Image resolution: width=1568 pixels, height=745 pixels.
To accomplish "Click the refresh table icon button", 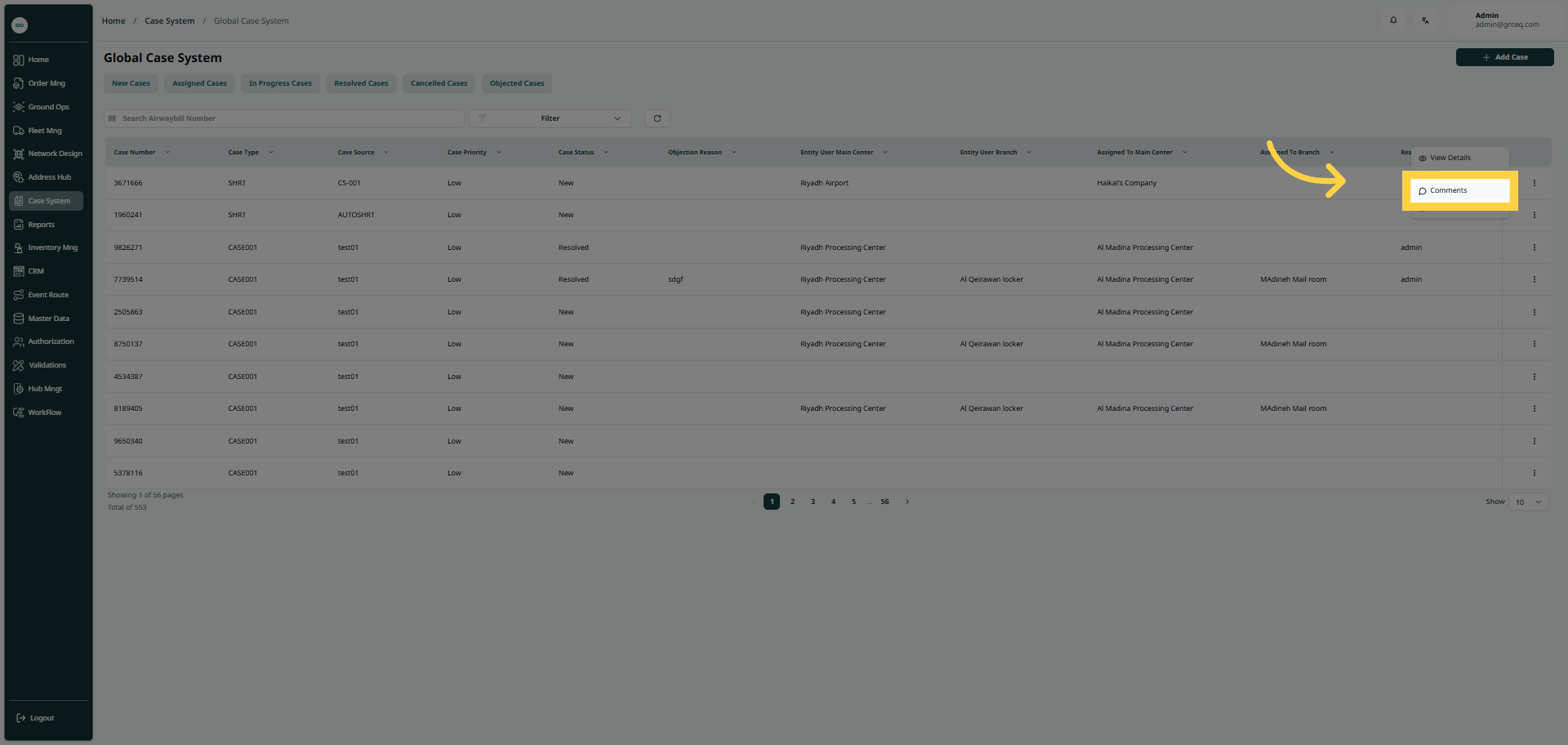I will point(657,118).
